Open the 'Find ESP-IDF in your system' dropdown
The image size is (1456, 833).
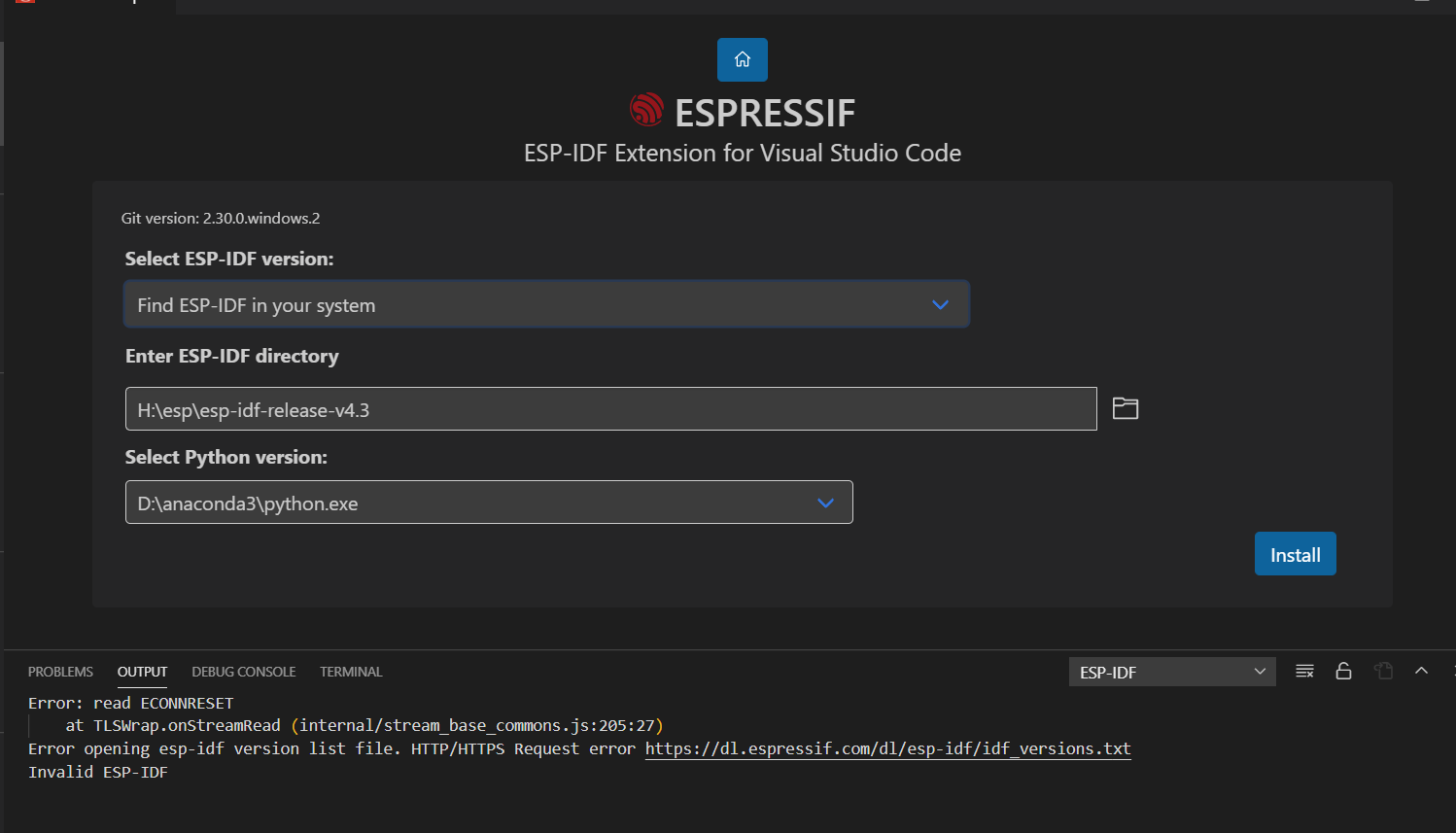tap(546, 304)
